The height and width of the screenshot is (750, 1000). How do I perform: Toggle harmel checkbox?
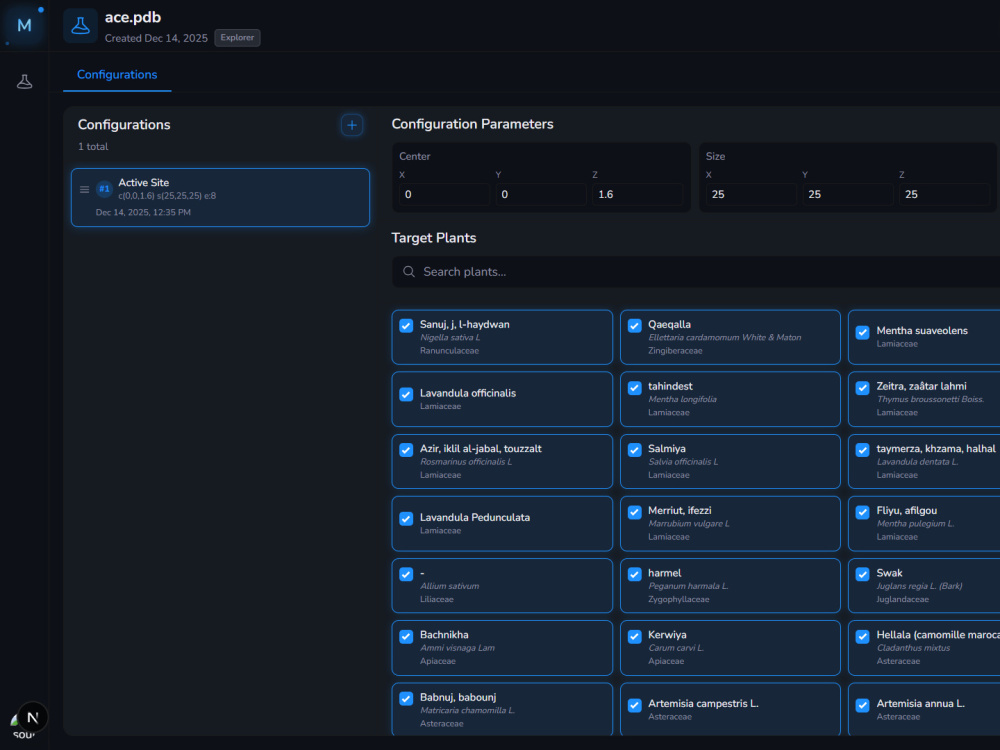click(635, 575)
